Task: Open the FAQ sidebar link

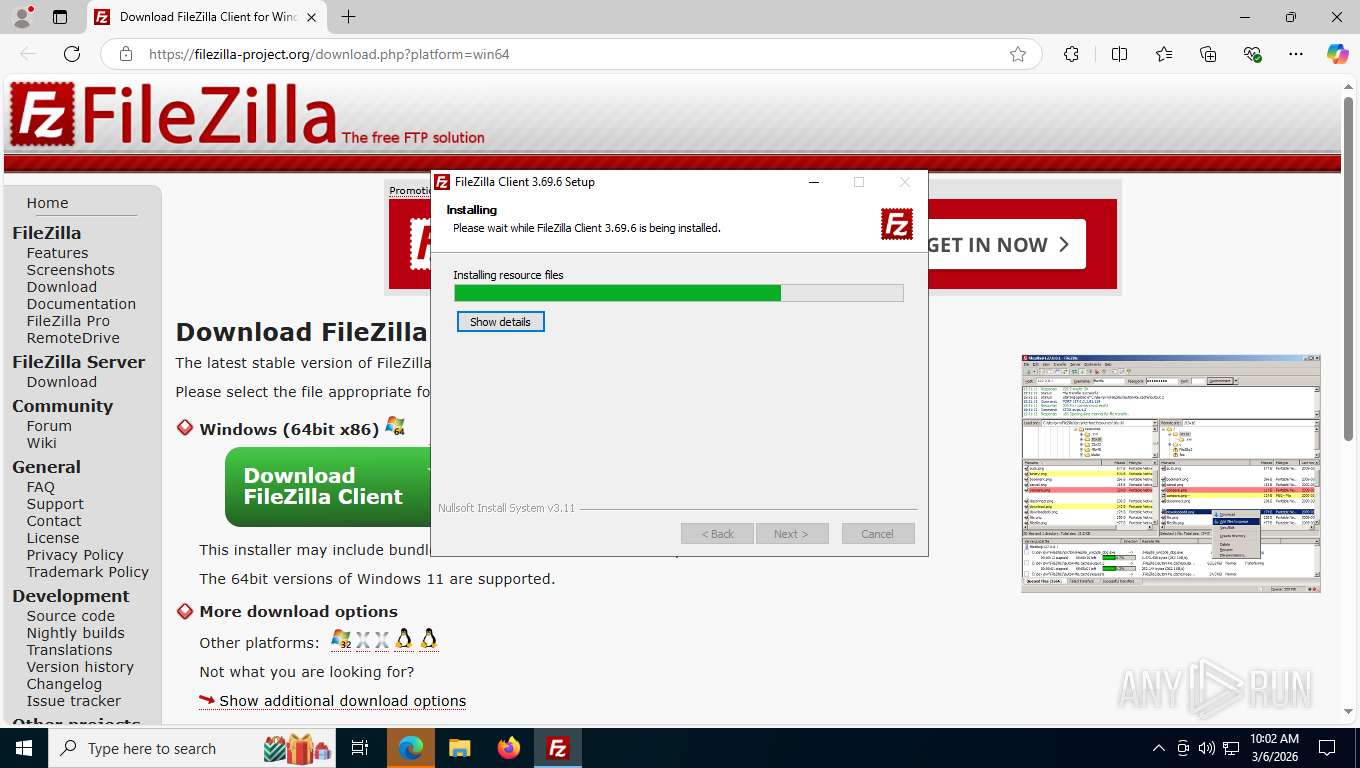Action: click(x=41, y=487)
